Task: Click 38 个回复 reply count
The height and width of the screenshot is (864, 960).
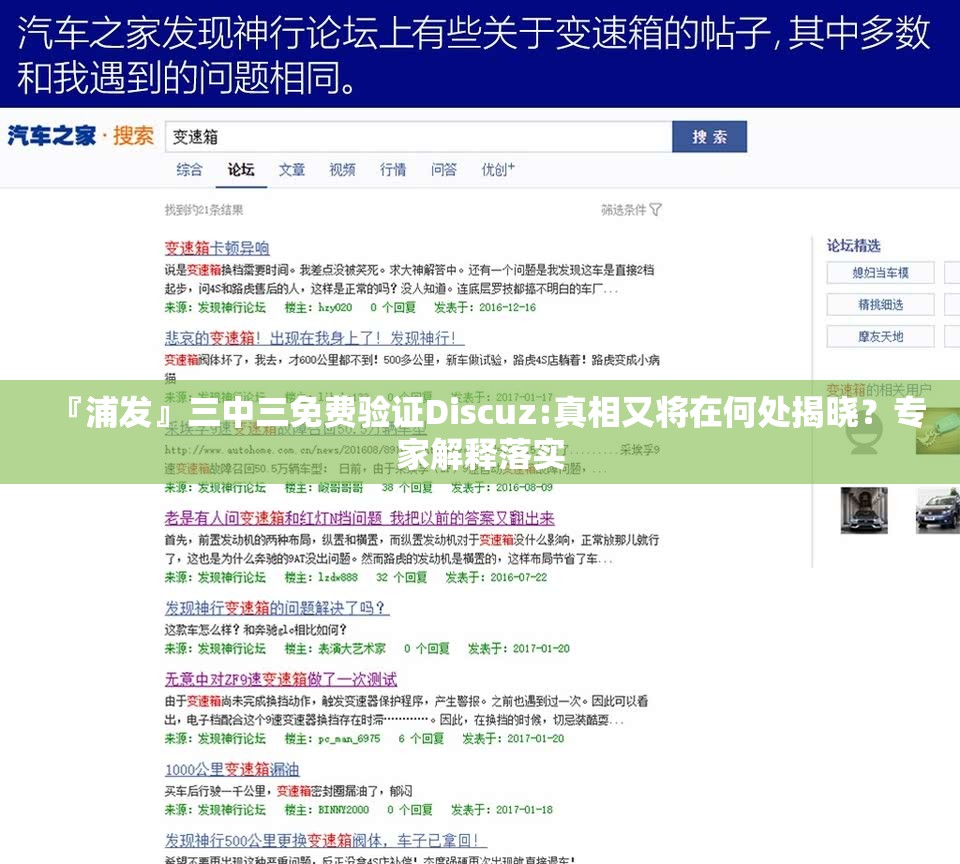Action: (407, 487)
